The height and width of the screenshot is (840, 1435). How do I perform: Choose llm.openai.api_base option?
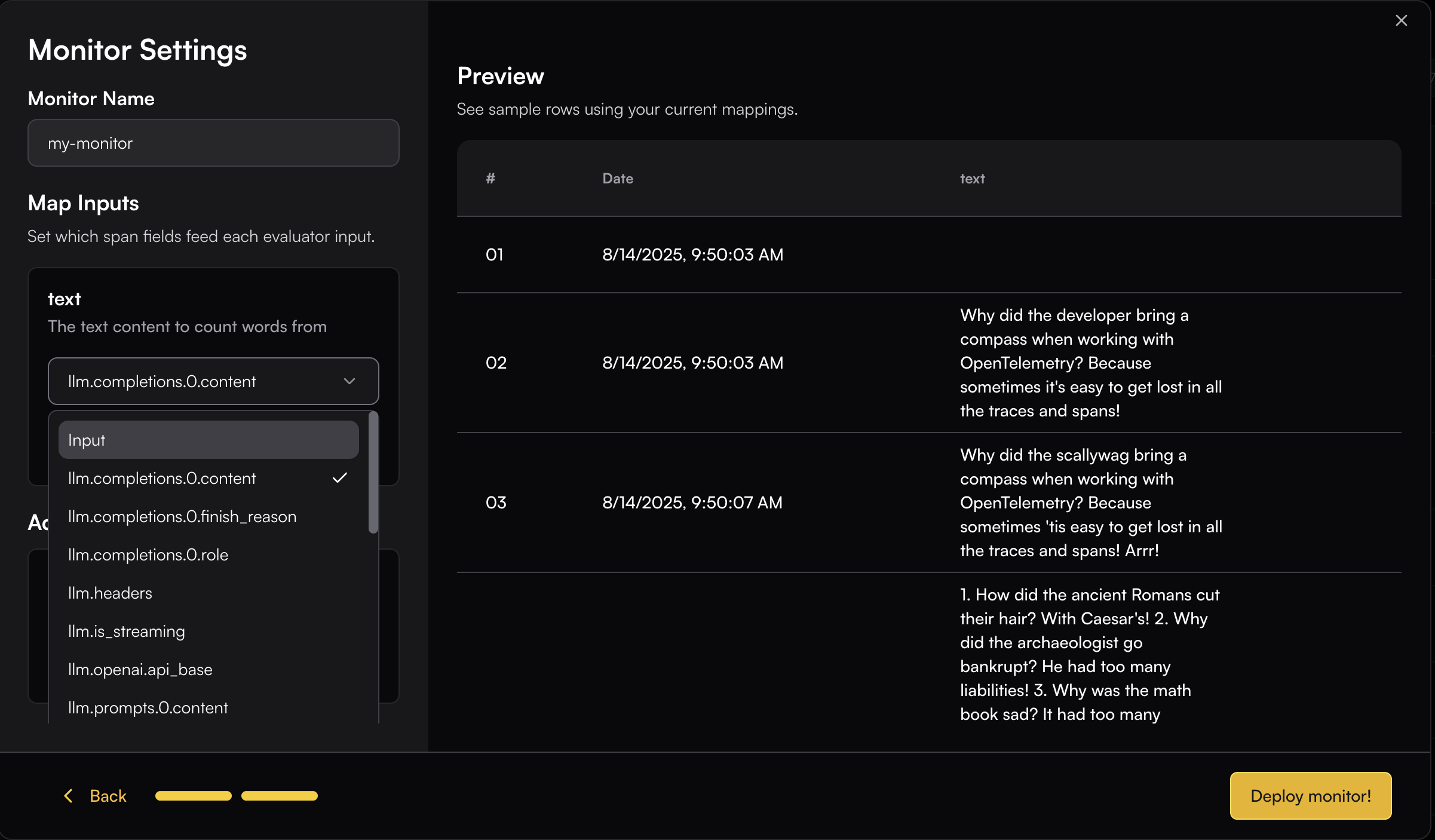tap(140, 670)
